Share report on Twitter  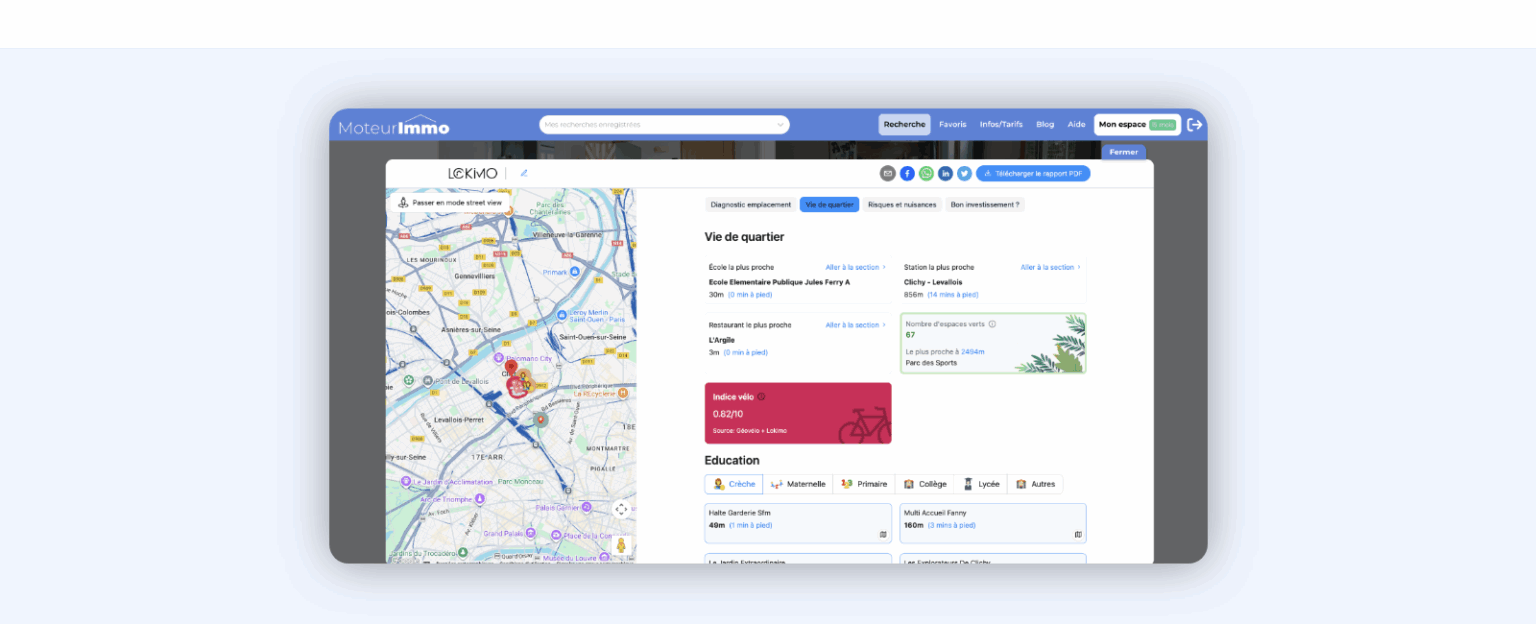coord(964,173)
